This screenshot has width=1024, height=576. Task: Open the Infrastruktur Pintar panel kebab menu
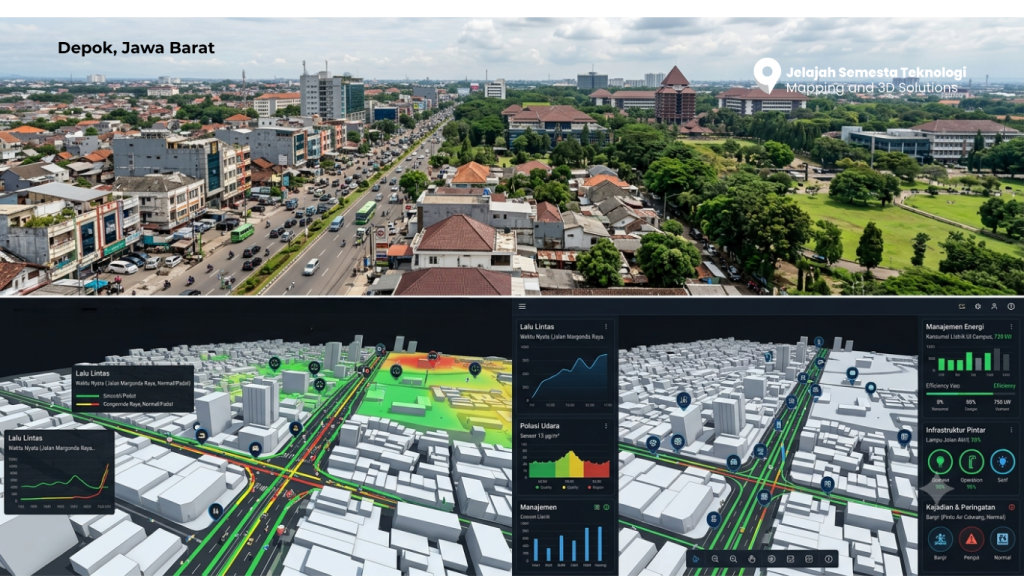1012,430
